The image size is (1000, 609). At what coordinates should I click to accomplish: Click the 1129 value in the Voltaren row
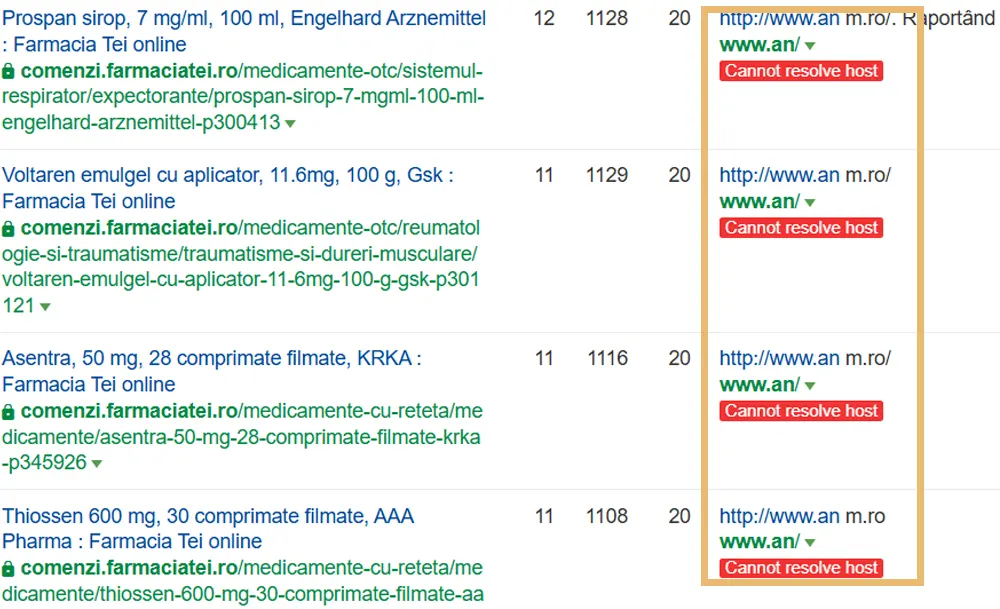(x=607, y=175)
